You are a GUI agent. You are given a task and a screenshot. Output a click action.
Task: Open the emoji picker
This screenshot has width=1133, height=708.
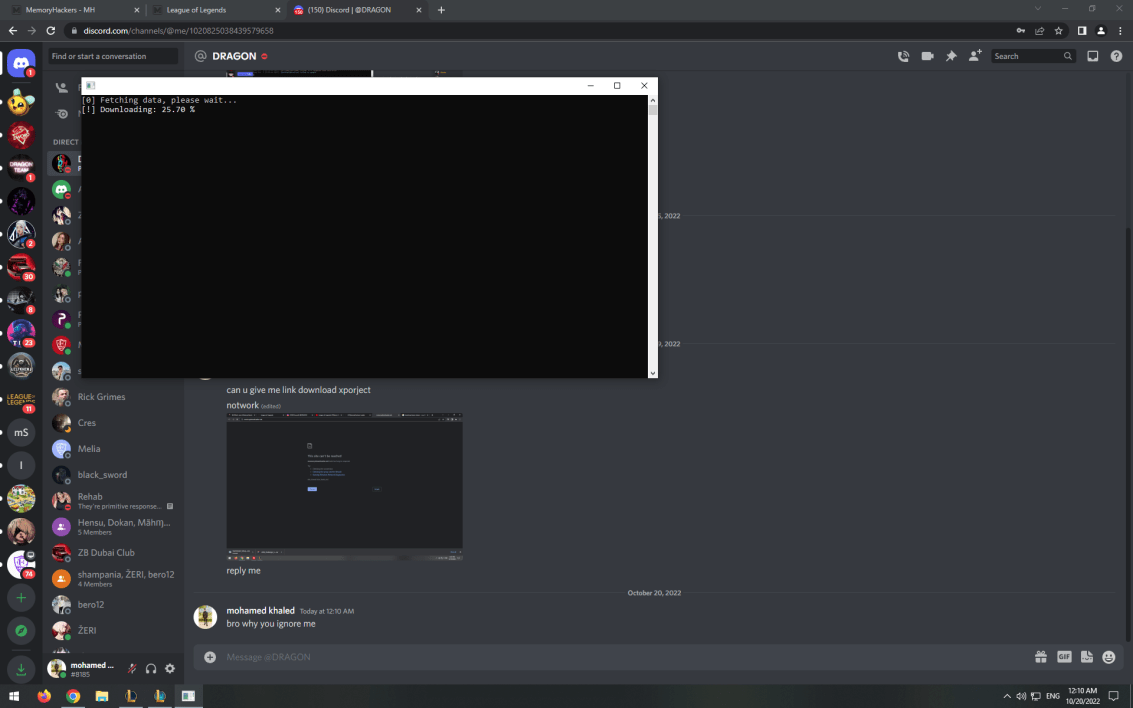click(x=1109, y=657)
